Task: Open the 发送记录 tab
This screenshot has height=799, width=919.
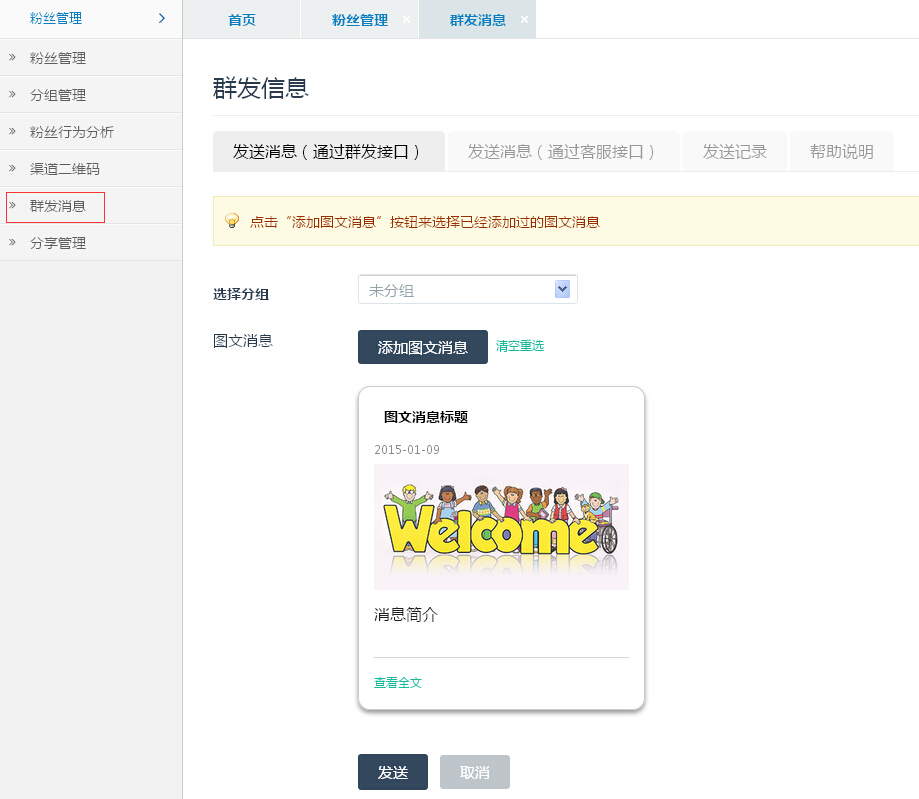Action: point(735,152)
